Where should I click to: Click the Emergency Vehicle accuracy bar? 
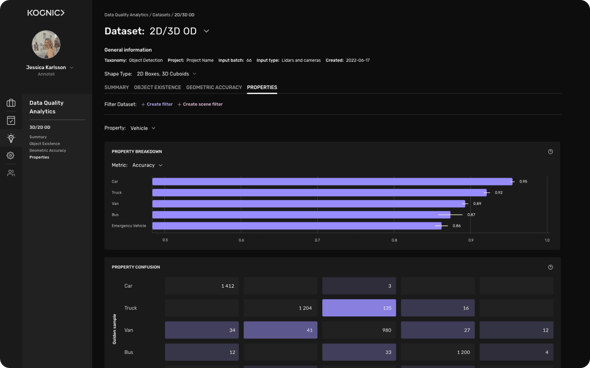point(297,226)
